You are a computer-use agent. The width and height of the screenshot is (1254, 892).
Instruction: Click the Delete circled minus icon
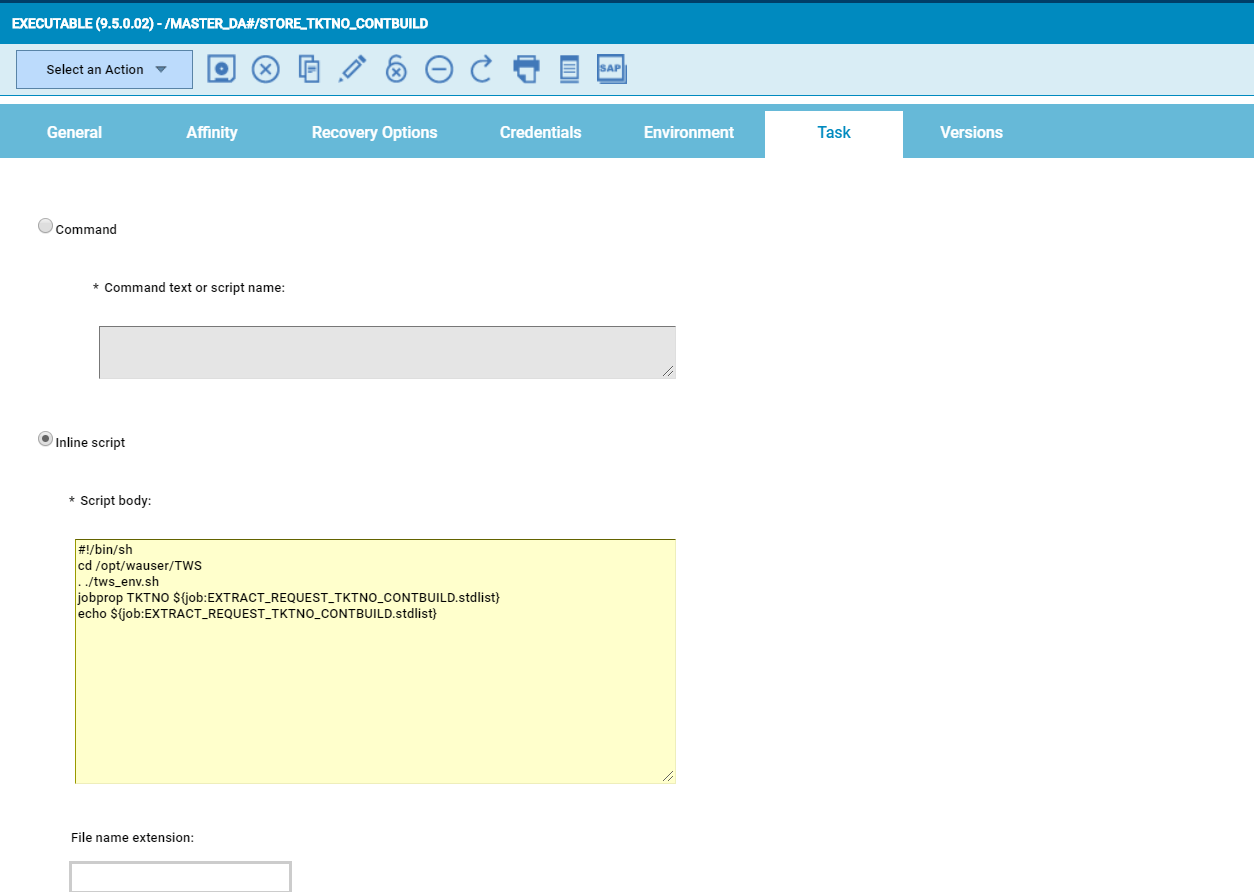(439, 69)
